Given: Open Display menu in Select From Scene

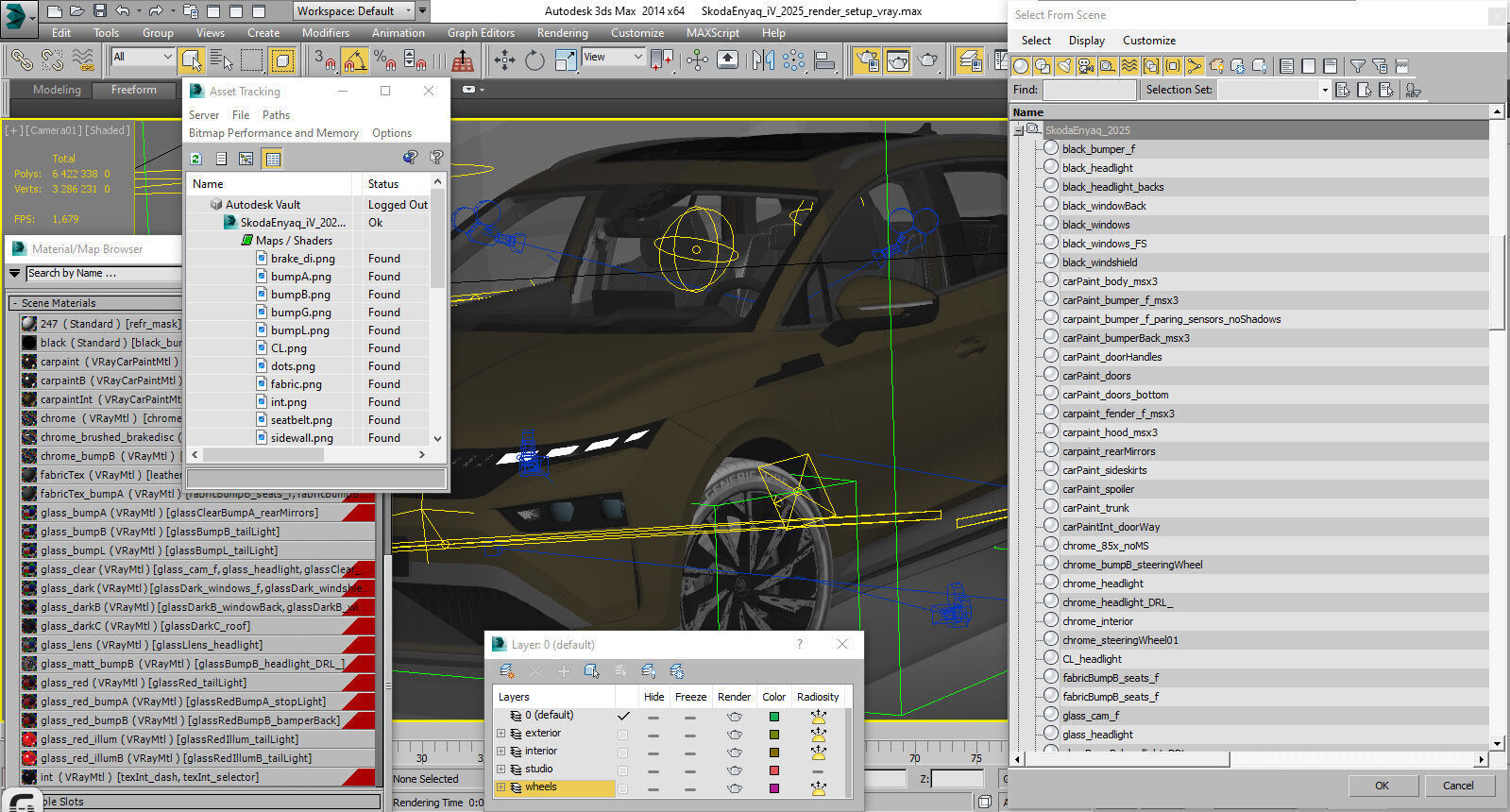Looking at the screenshot, I should (1087, 41).
